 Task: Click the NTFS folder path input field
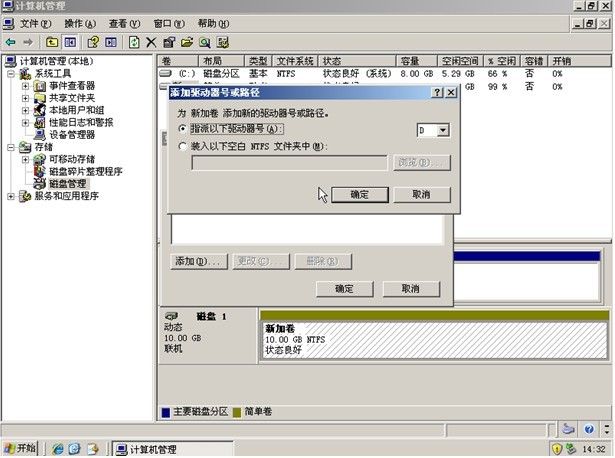(x=289, y=163)
